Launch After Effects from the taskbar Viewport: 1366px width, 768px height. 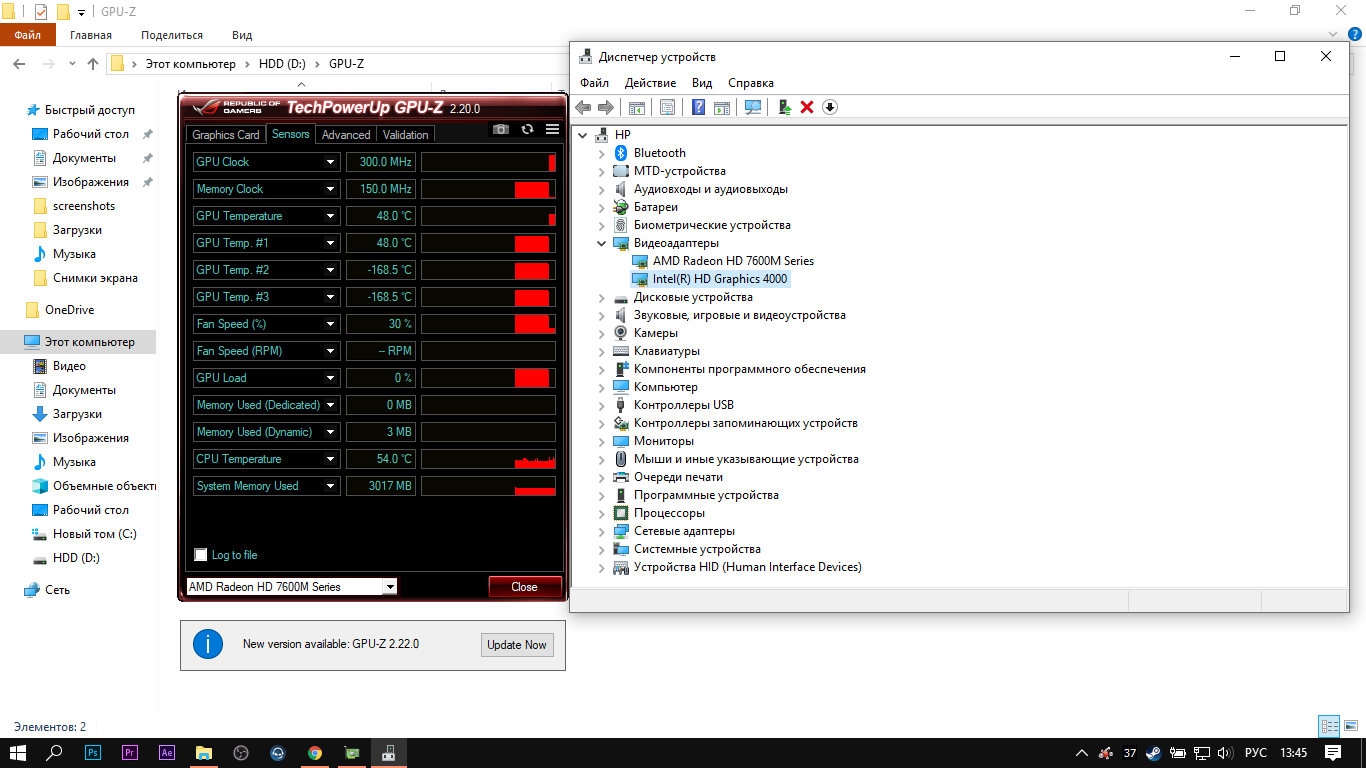[167, 753]
